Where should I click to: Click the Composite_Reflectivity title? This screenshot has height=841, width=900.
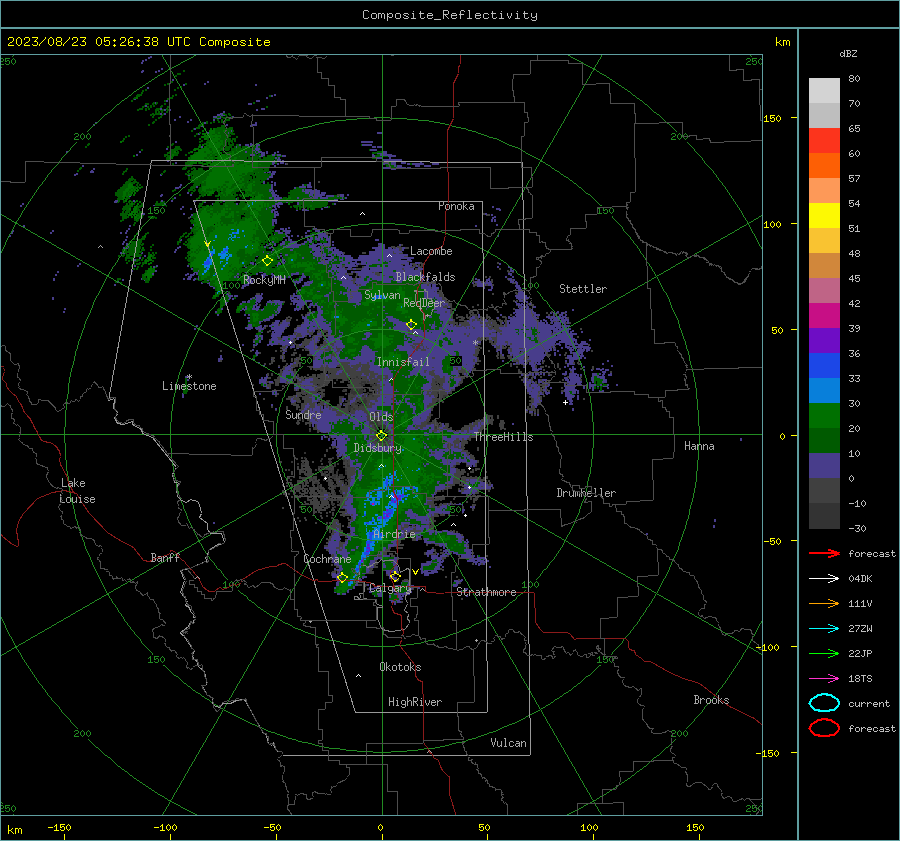(450, 15)
